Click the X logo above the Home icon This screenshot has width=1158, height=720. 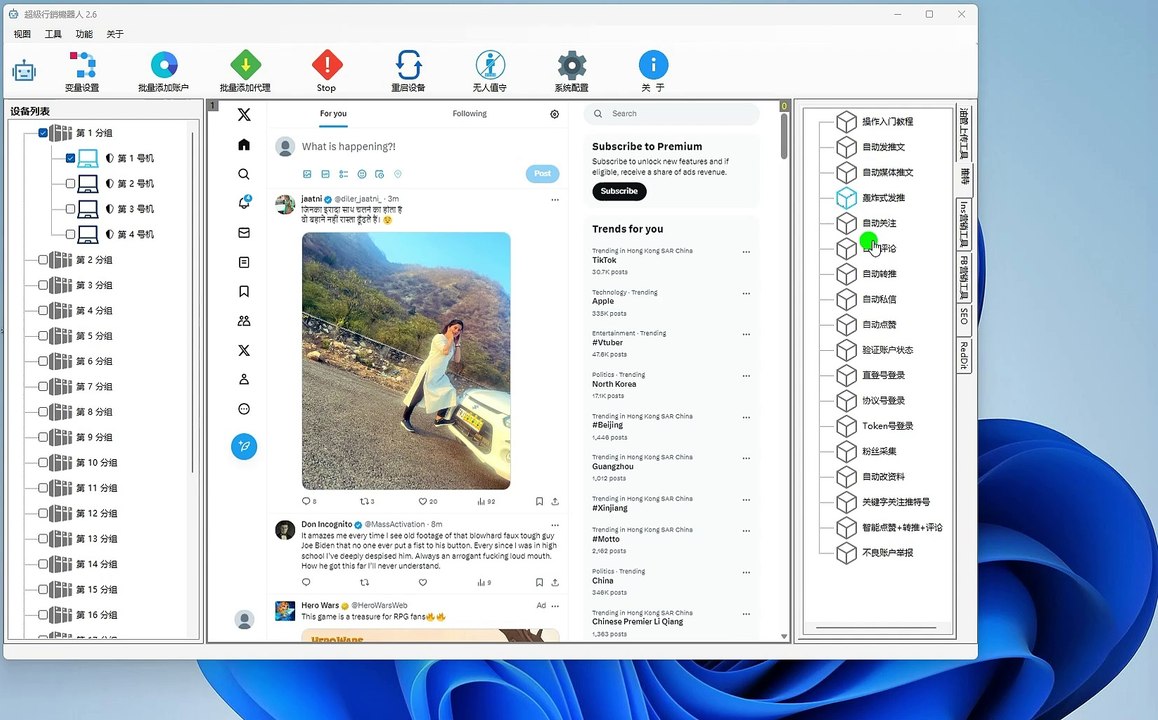244,114
